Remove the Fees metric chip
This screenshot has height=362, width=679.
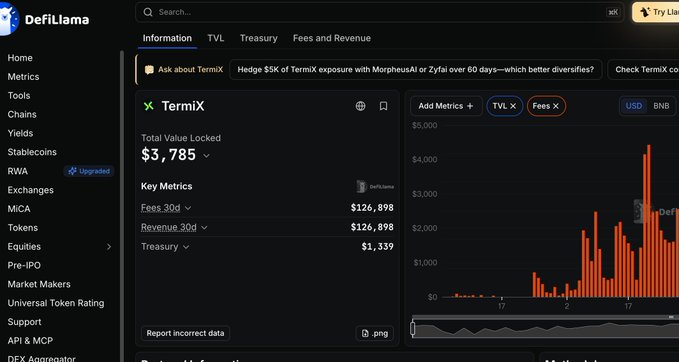point(556,106)
